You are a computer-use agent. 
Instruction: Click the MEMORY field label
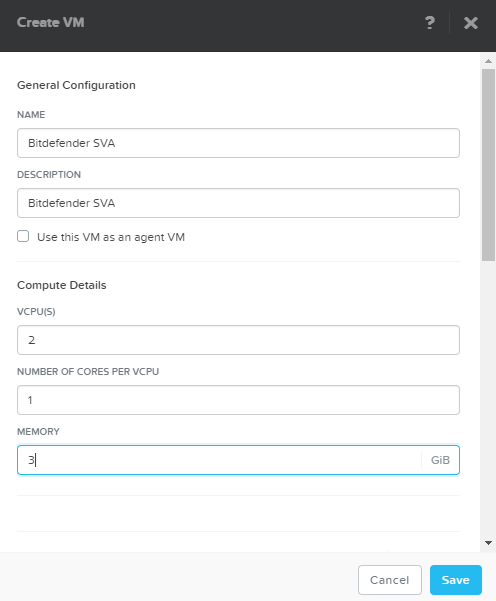[x=38, y=432]
